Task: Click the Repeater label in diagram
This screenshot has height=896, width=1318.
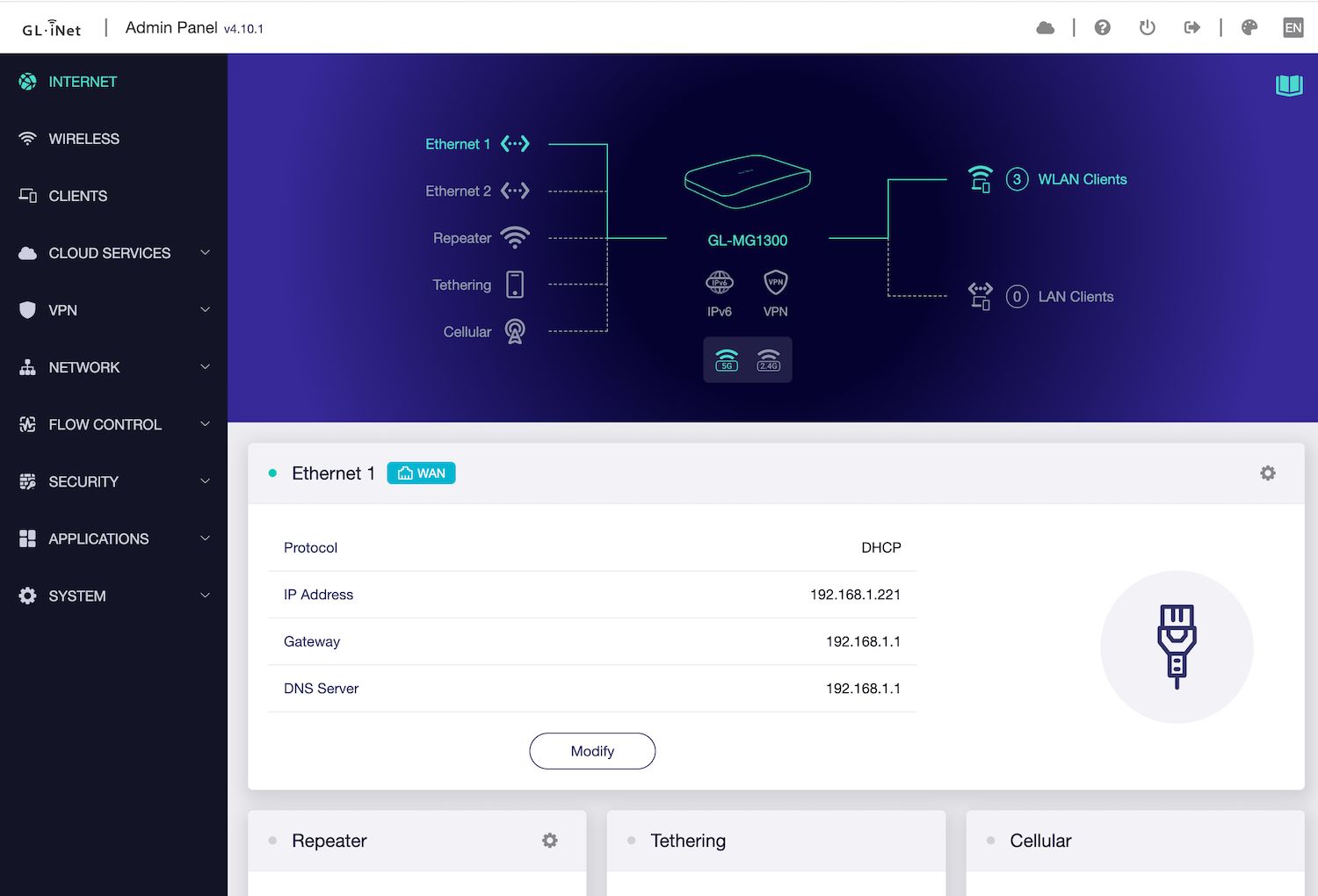Action: click(x=462, y=238)
